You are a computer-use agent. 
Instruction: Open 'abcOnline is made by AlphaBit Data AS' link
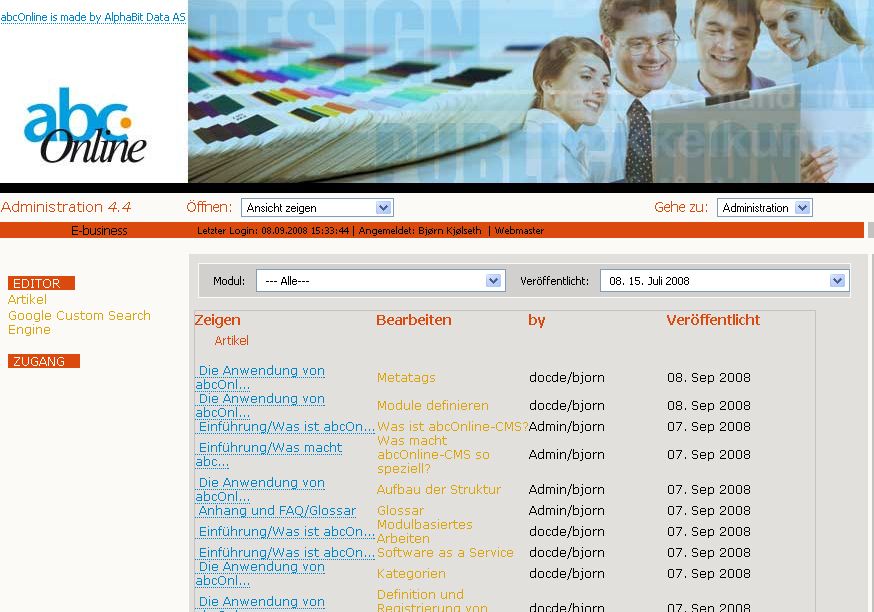coord(93,17)
